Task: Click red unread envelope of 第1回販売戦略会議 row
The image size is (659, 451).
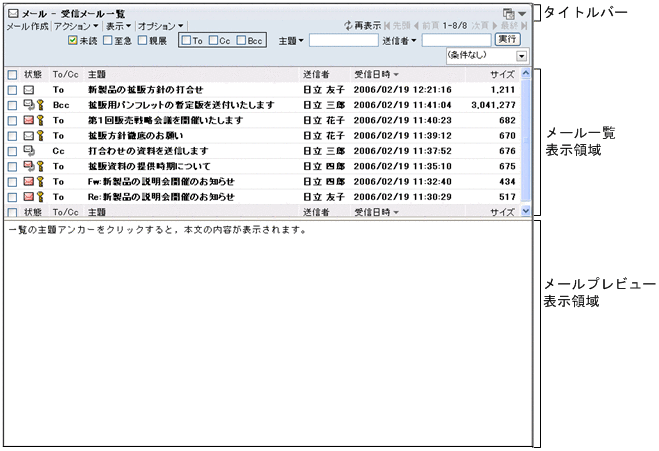Action: [x=29, y=120]
